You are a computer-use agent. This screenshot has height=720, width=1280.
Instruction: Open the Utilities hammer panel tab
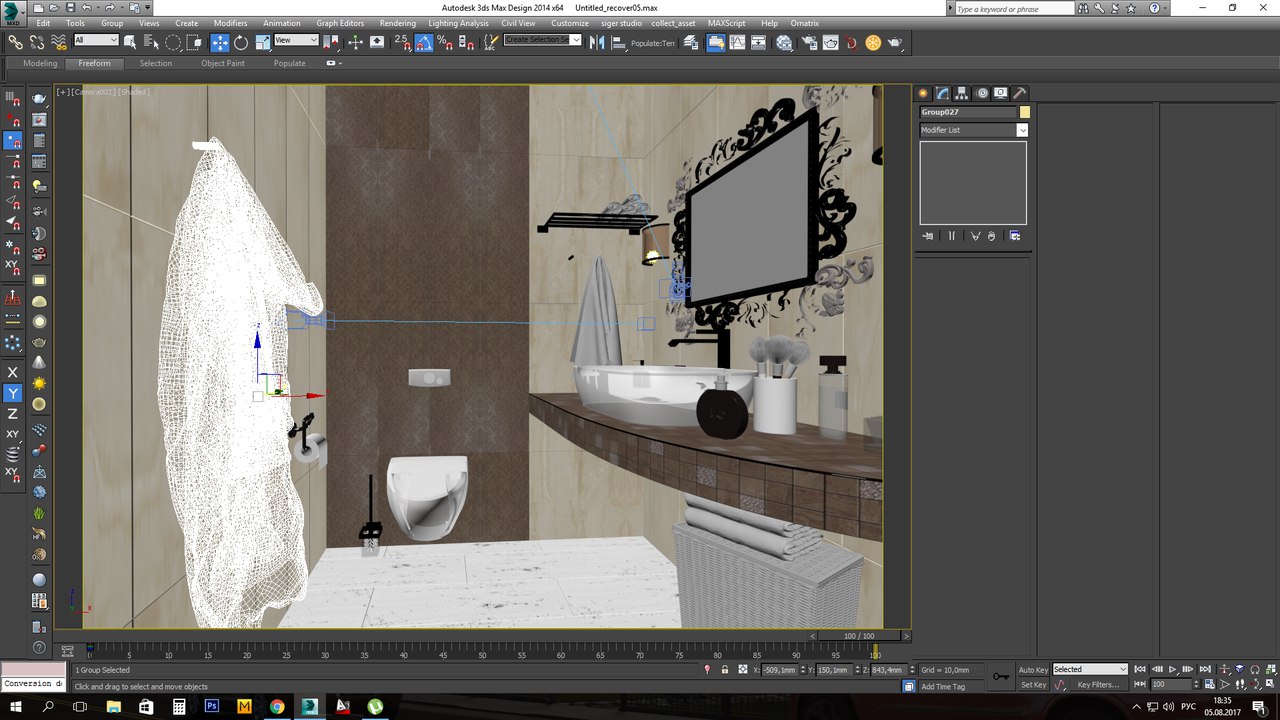click(x=1020, y=93)
